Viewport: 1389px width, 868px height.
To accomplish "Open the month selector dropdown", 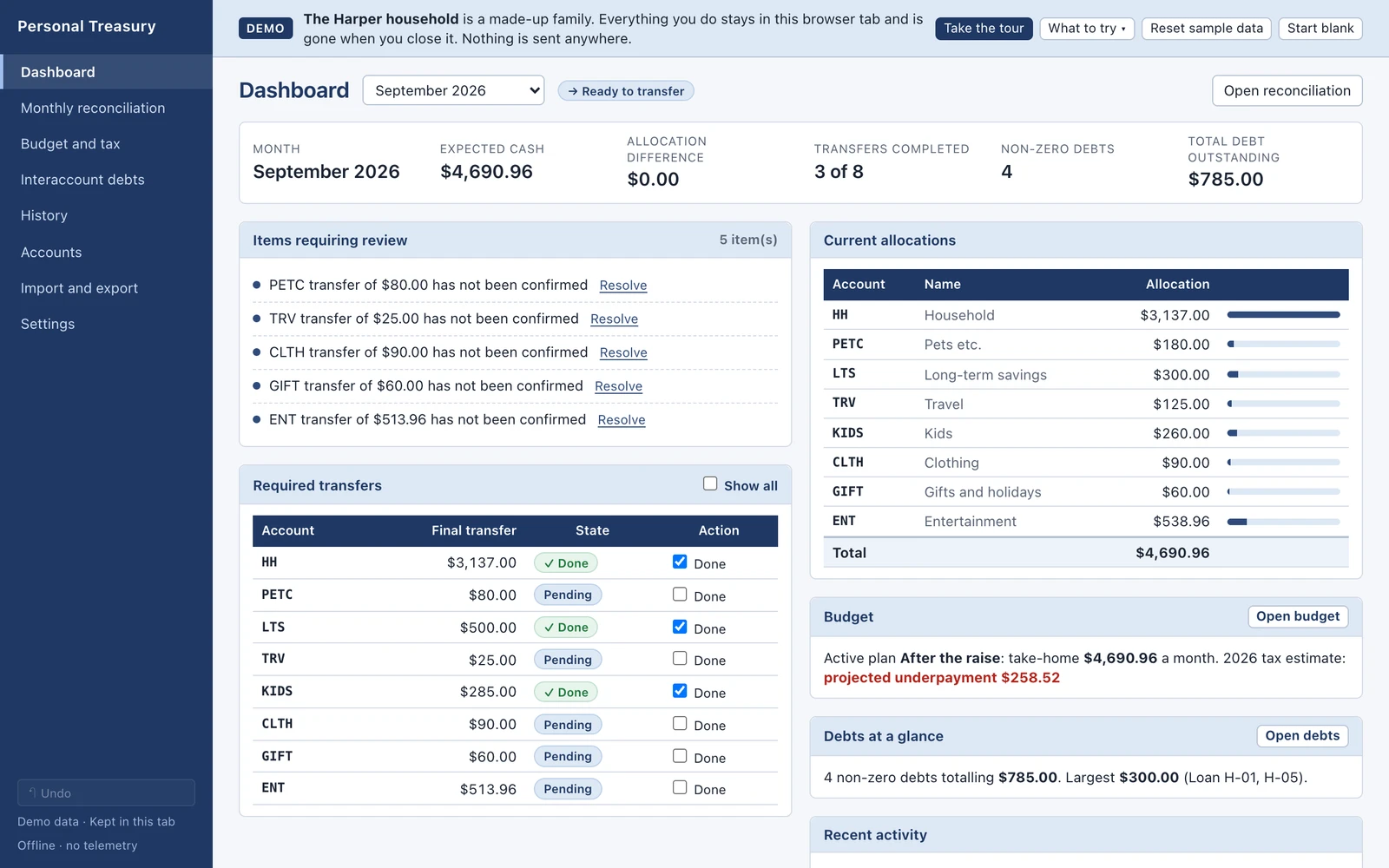I will [x=453, y=90].
